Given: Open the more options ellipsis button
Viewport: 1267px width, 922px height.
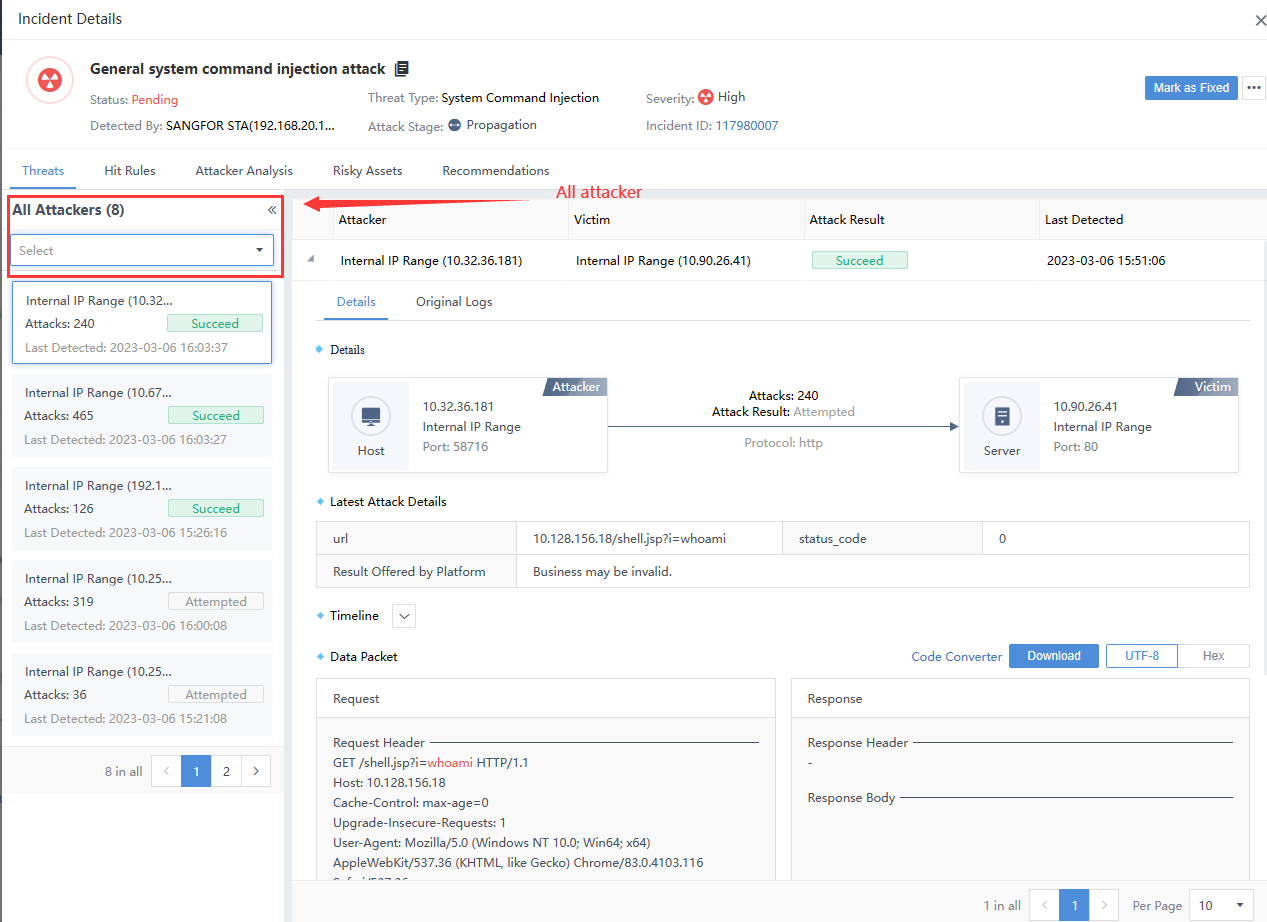Looking at the screenshot, I should 1253,88.
